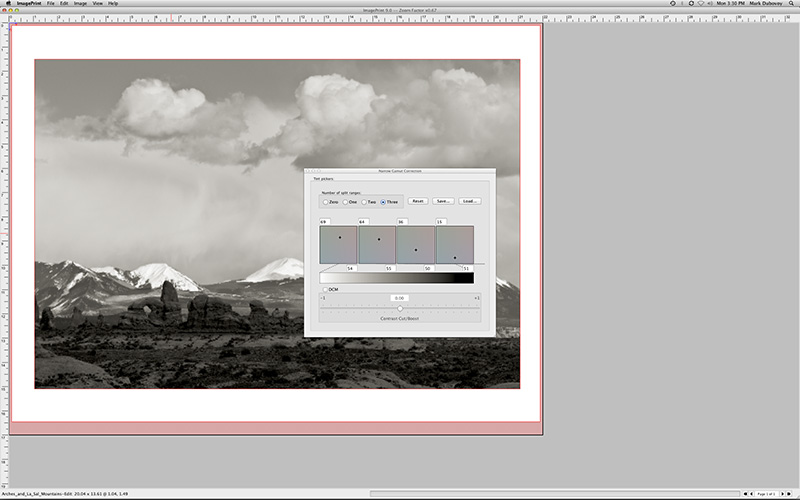
Task: Click the tint value field showing 15
Action: [441, 222]
